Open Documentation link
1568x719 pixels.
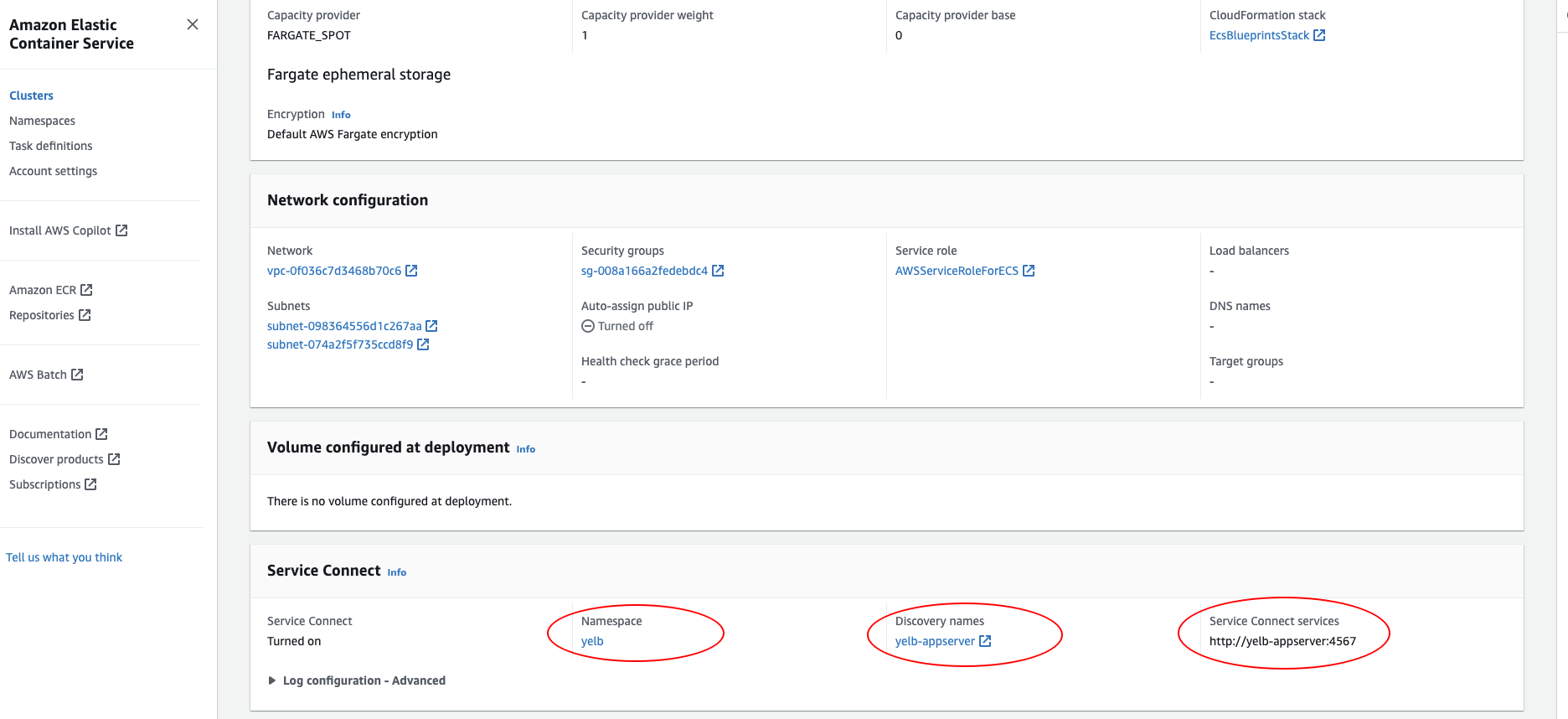click(x=50, y=434)
